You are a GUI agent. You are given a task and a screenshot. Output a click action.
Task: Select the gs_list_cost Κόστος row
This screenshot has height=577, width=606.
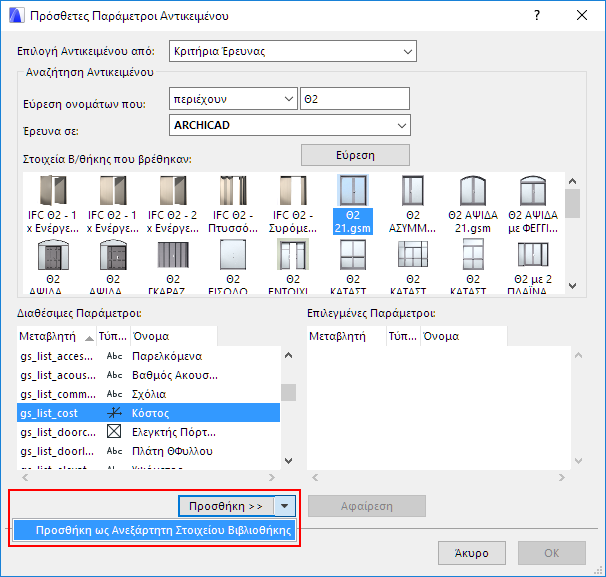pyautogui.click(x=148, y=413)
